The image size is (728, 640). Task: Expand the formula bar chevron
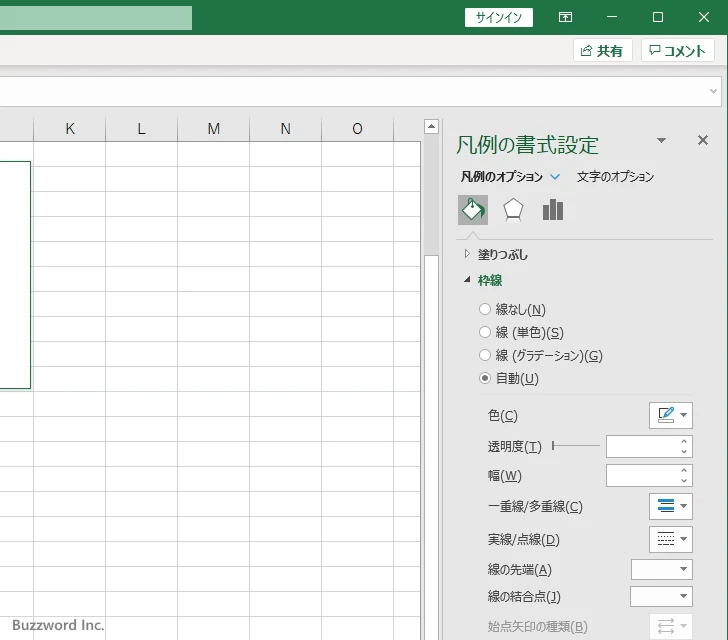713,91
